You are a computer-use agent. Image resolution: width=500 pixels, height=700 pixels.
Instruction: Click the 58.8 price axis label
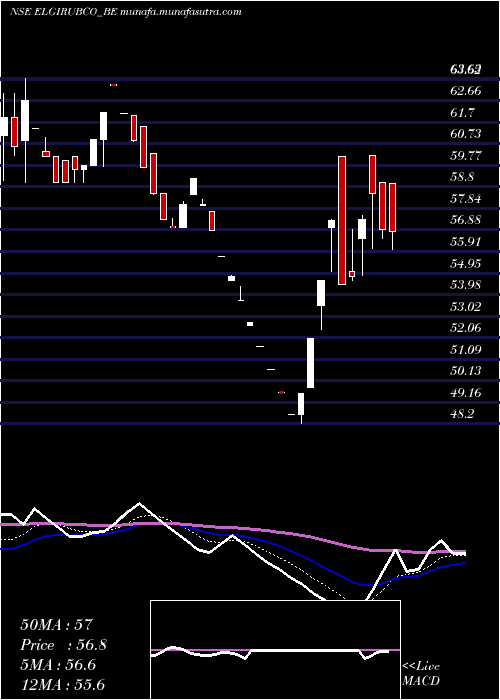[463, 177]
